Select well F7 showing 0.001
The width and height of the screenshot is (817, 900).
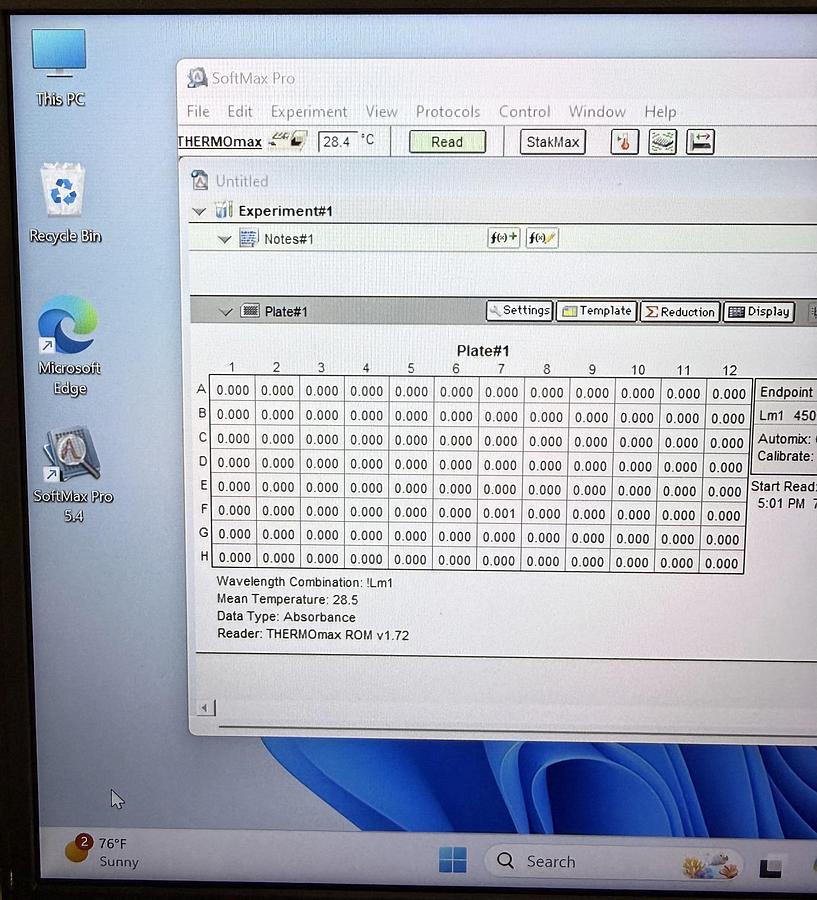pyautogui.click(x=499, y=513)
